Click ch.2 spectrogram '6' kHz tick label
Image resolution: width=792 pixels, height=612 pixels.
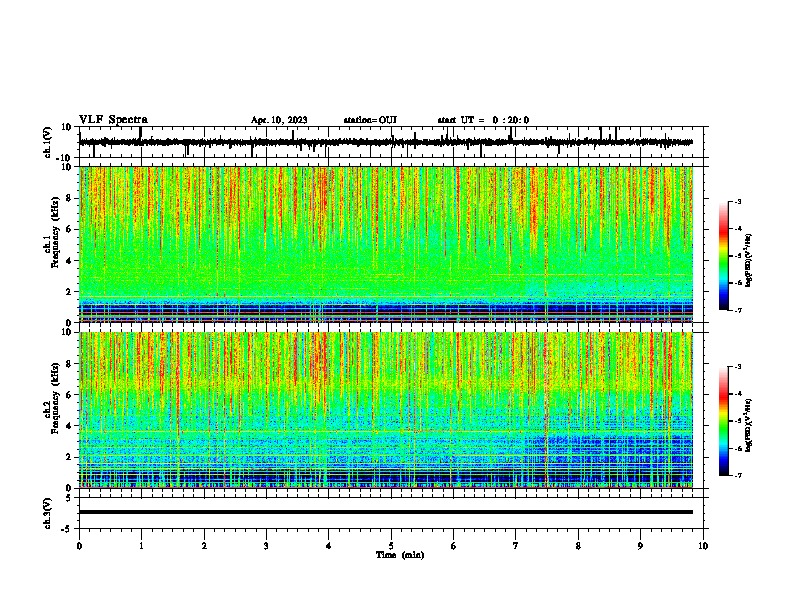(69, 395)
